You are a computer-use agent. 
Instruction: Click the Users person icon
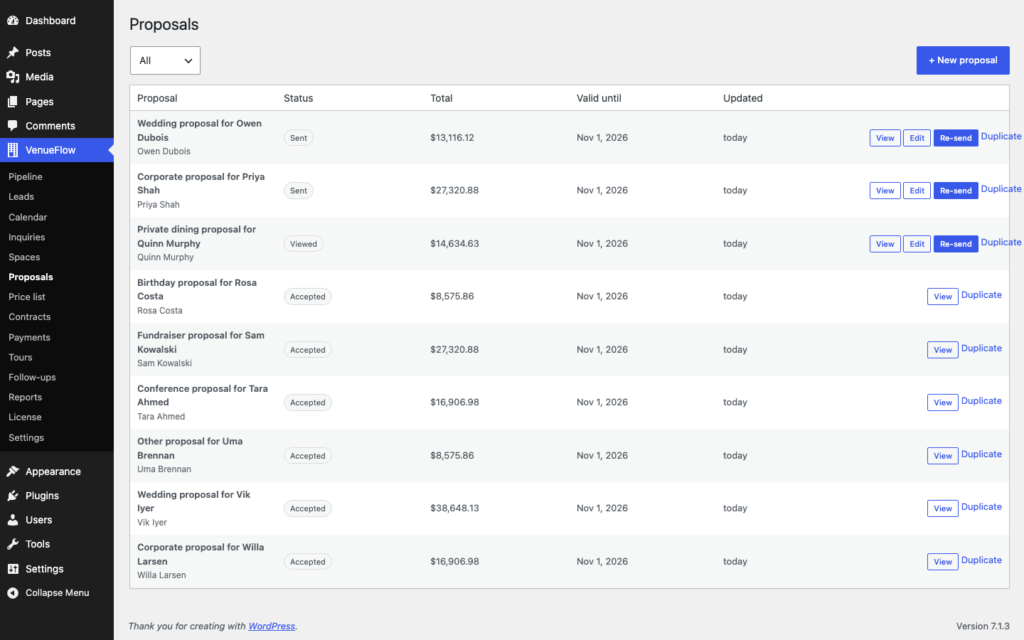coord(12,520)
